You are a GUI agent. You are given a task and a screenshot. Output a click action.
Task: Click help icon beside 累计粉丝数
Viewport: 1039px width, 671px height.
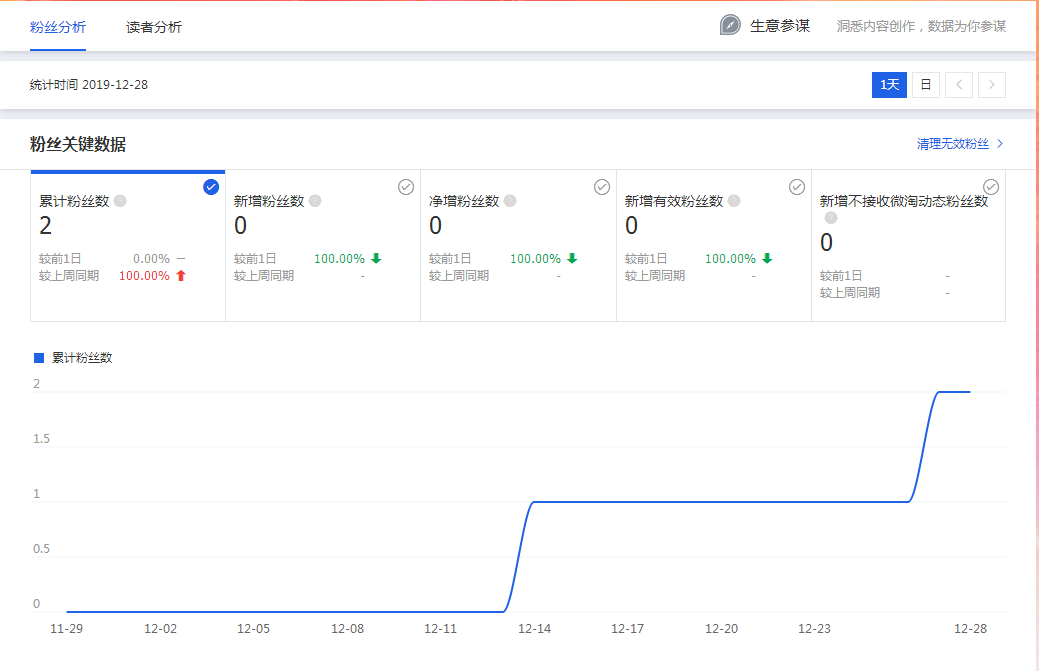point(120,201)
